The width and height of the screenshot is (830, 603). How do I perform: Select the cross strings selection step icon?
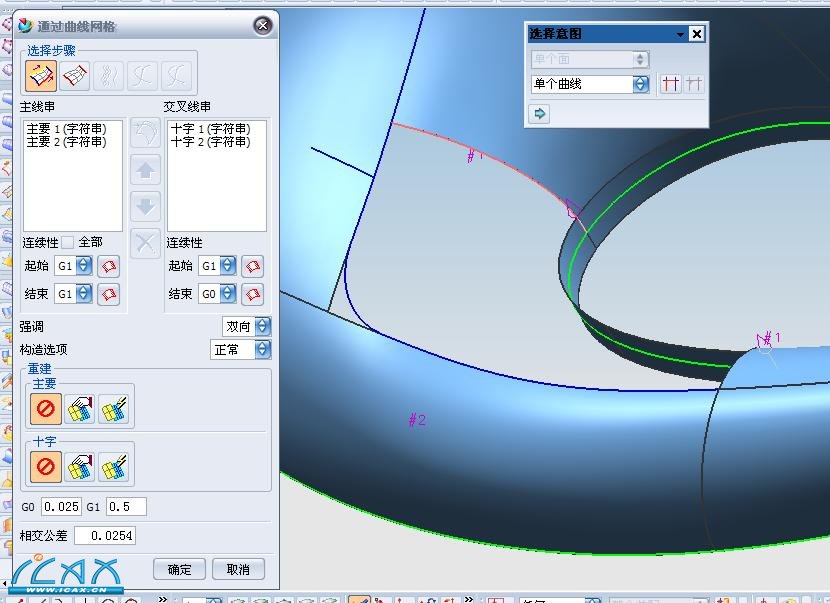(x=75, y=75)
